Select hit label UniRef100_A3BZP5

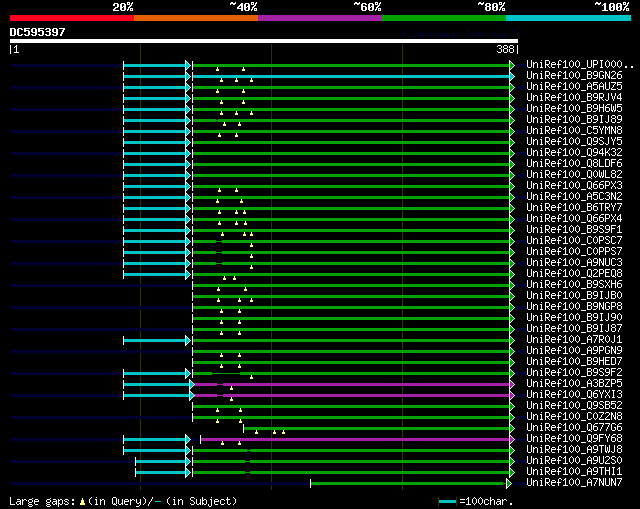pyautogui.click(x=574, y=384)
